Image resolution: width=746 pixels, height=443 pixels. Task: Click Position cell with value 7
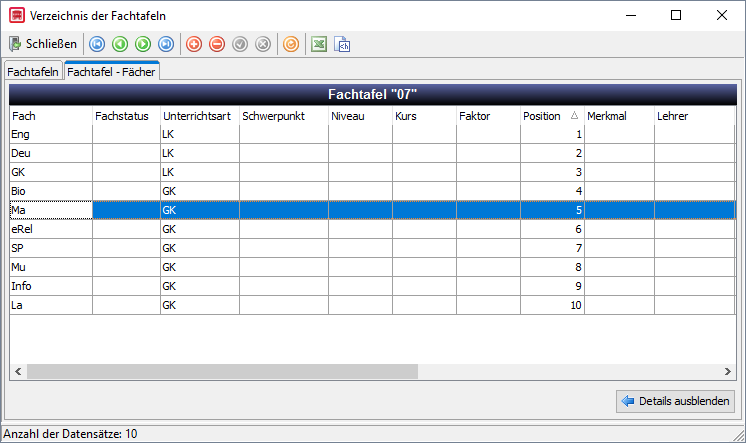552,248
